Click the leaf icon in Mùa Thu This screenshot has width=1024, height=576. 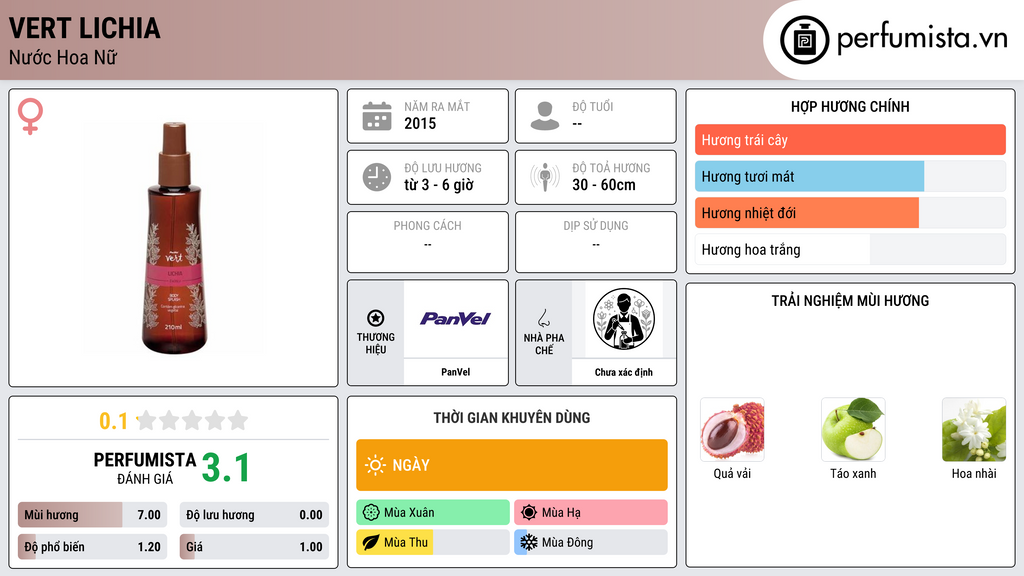click(371, 542)
